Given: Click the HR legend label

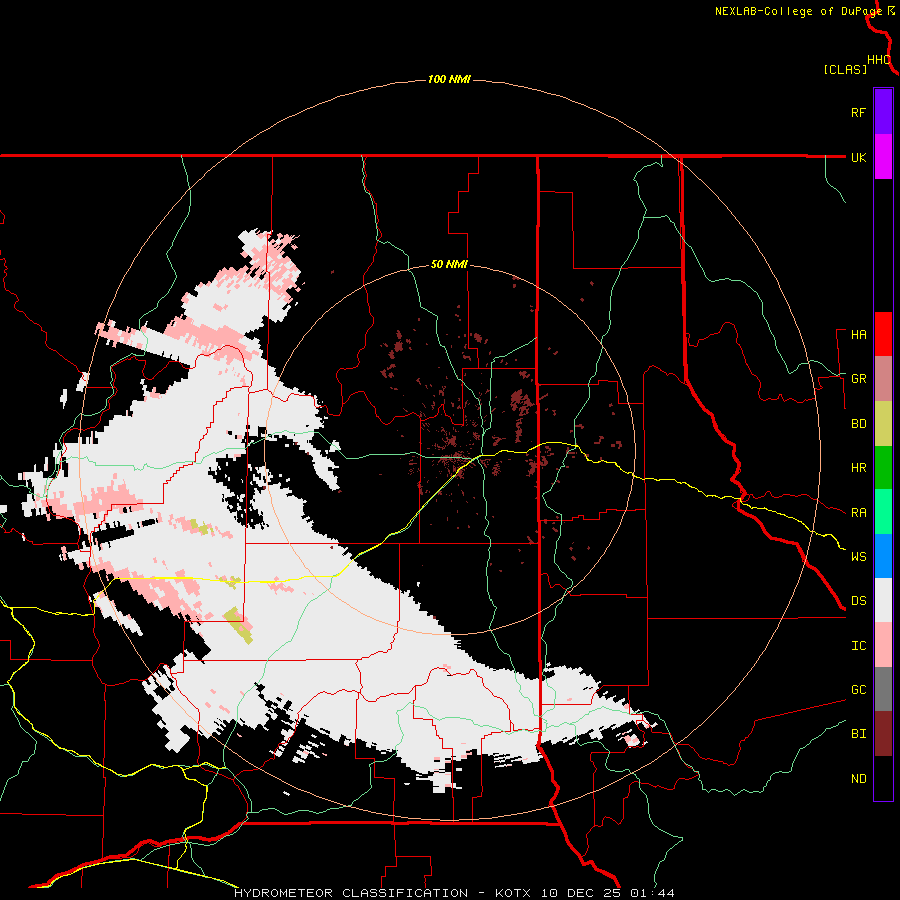Looking at the screenshot, I should pyautogui.click(x=859, y=468).
